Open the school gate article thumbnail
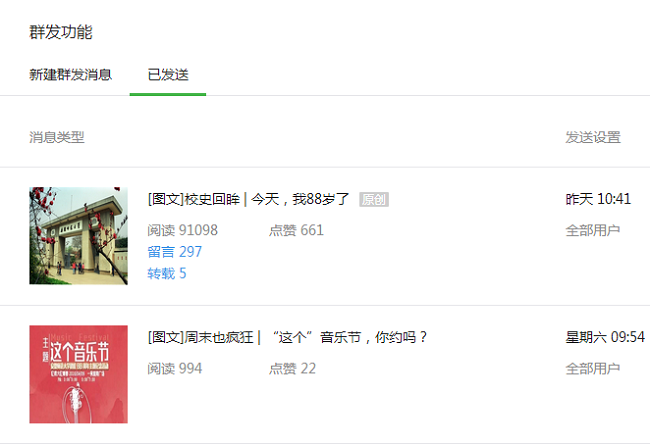 [78, 235]
